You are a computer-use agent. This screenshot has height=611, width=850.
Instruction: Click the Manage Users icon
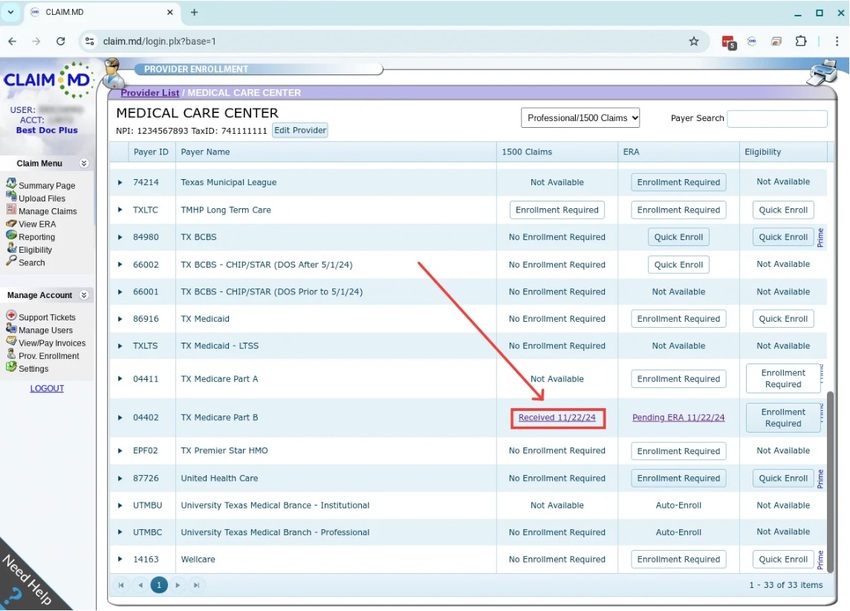pyautogui.click(x=11, y=329)
